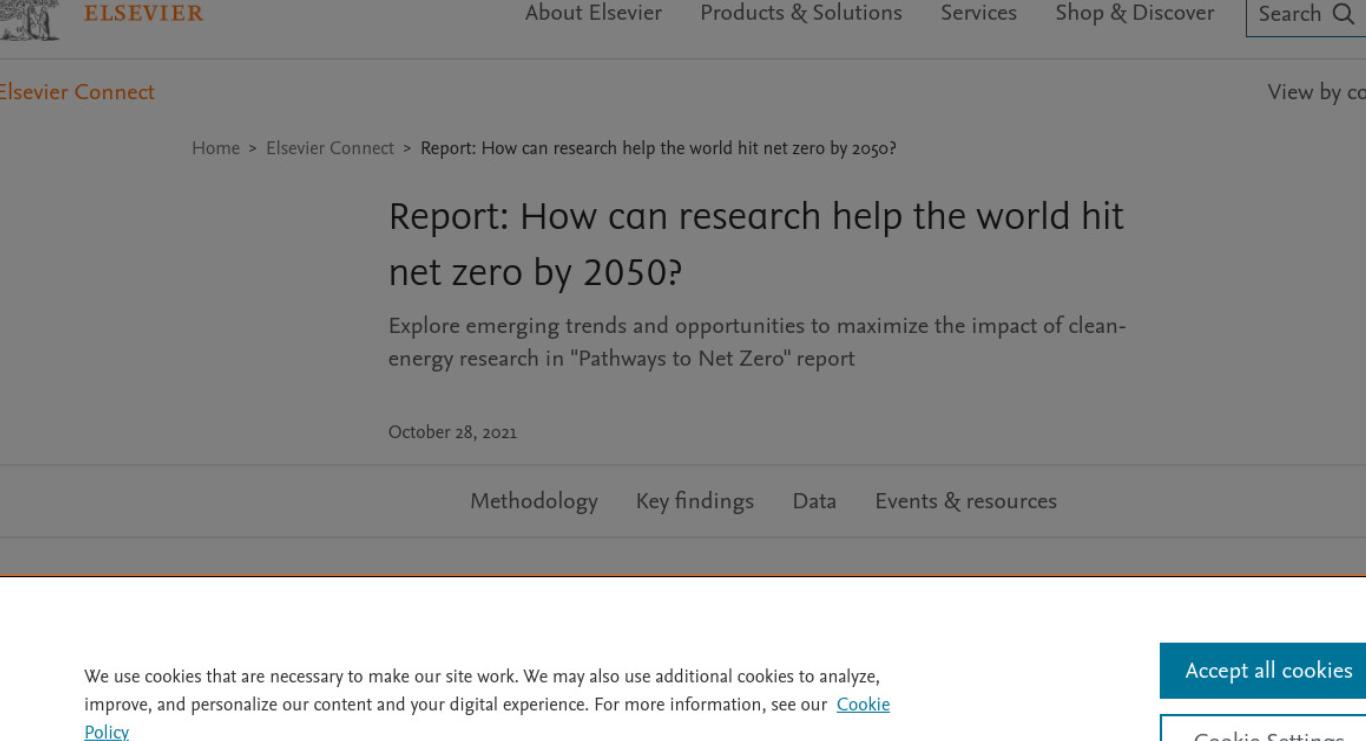Open Shop & Discover menu
The height and width of the screenshot is (741, 1366).
1135,14
